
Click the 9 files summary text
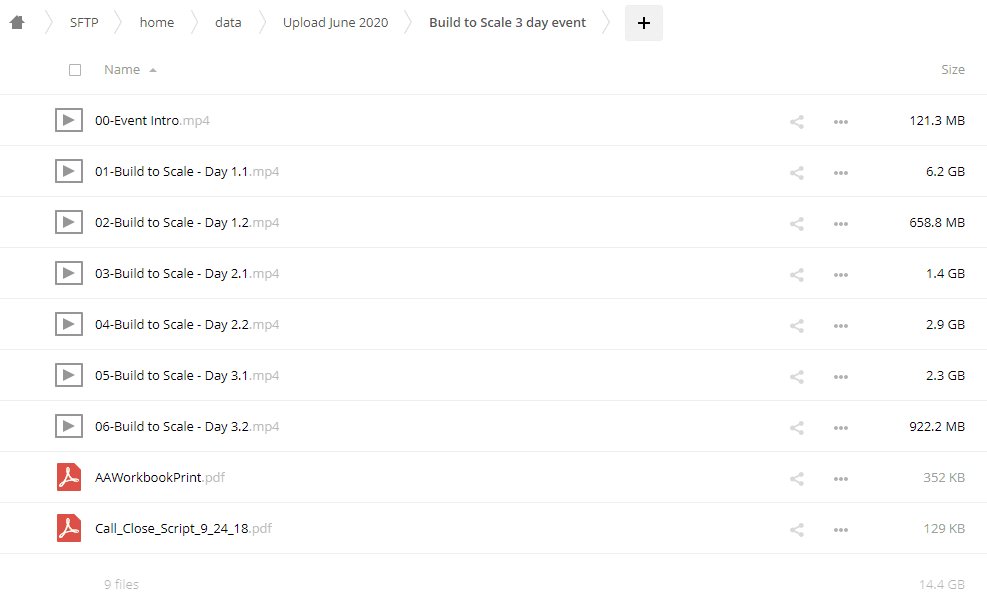121,584
